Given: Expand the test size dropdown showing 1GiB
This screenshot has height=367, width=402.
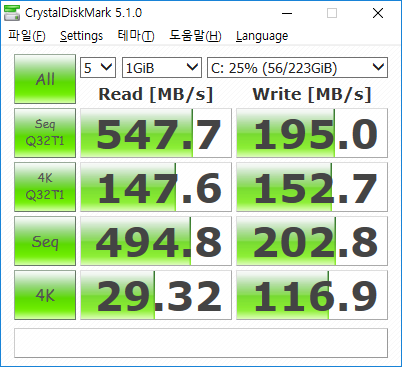Looking at the screenshot, I should coord(162,68).
